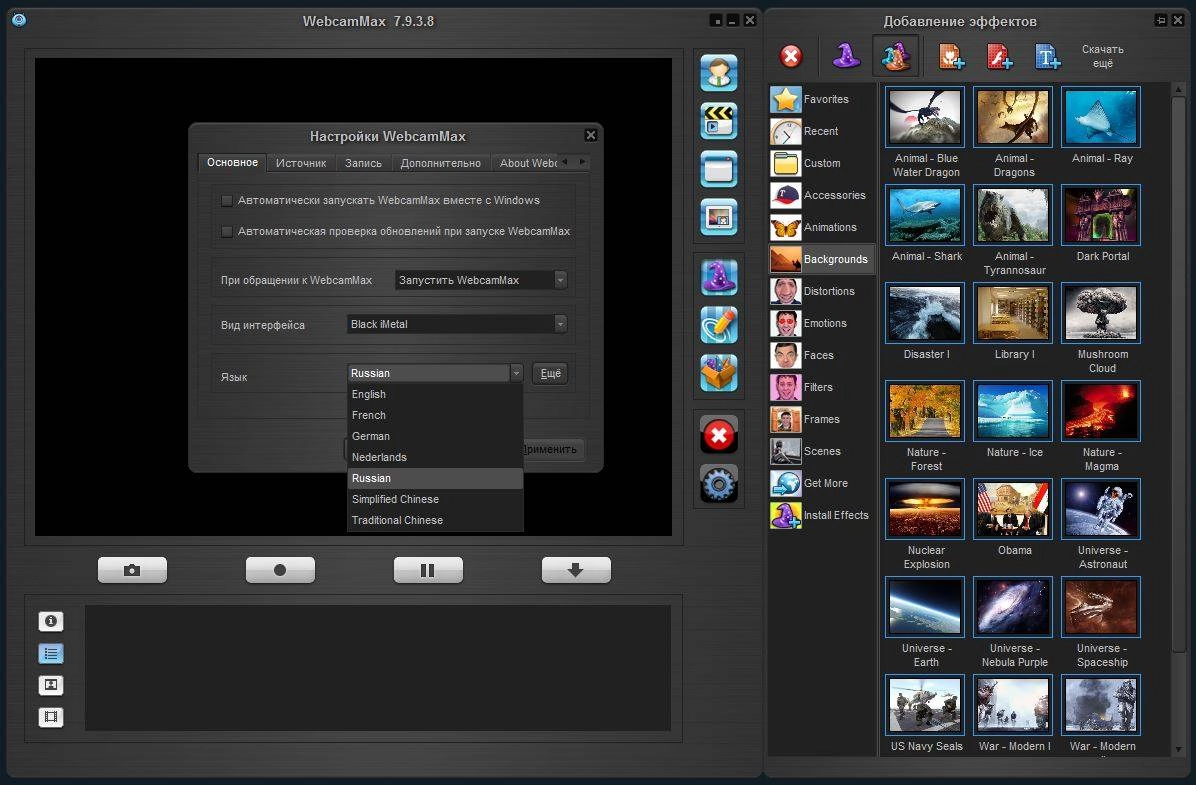
Task: Open Recent effects category
Action: tap(822, 131)
